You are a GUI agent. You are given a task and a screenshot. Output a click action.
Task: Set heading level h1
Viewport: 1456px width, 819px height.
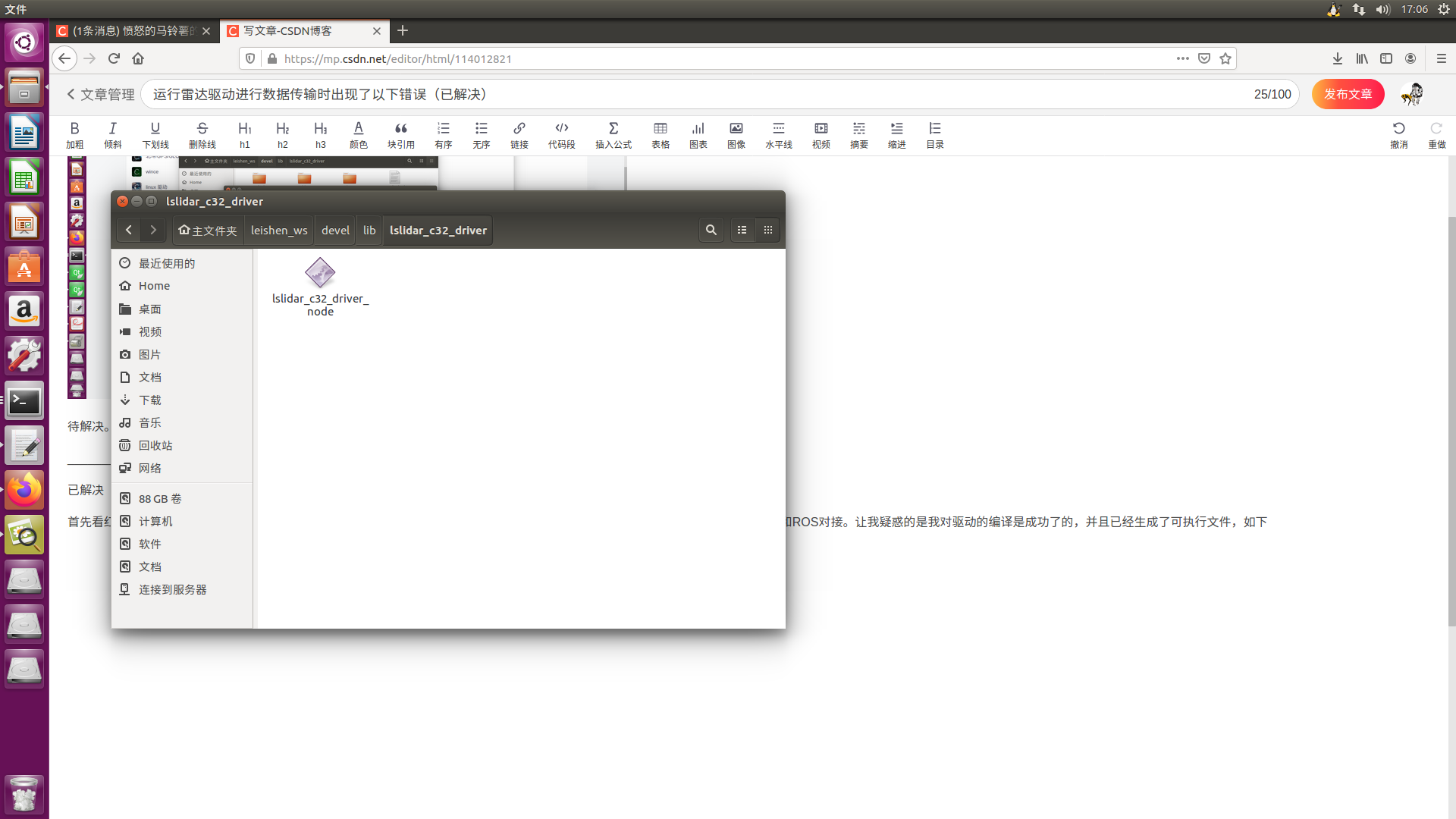click(x=244, y=135)
